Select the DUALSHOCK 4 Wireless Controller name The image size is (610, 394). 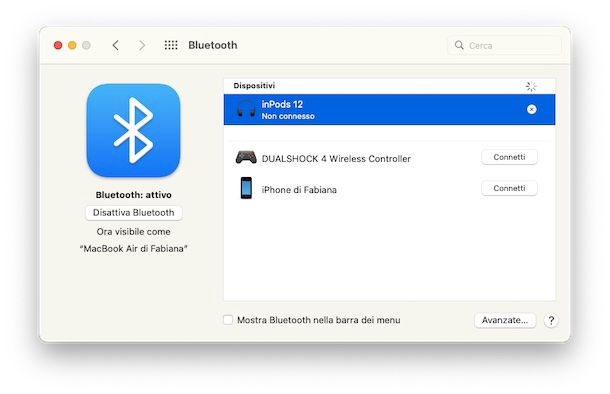point(336,159)
